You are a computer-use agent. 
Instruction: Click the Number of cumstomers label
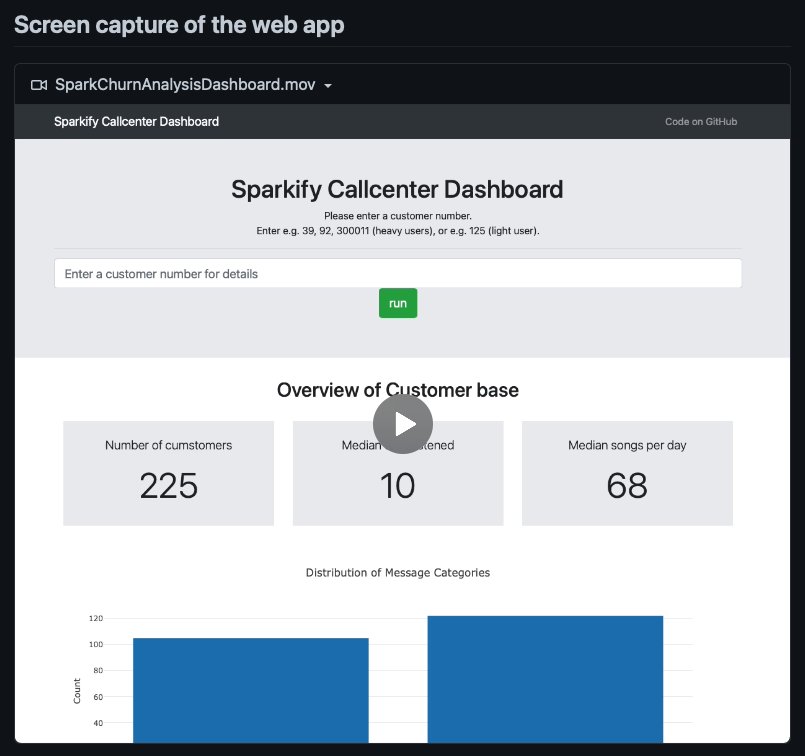168,445
